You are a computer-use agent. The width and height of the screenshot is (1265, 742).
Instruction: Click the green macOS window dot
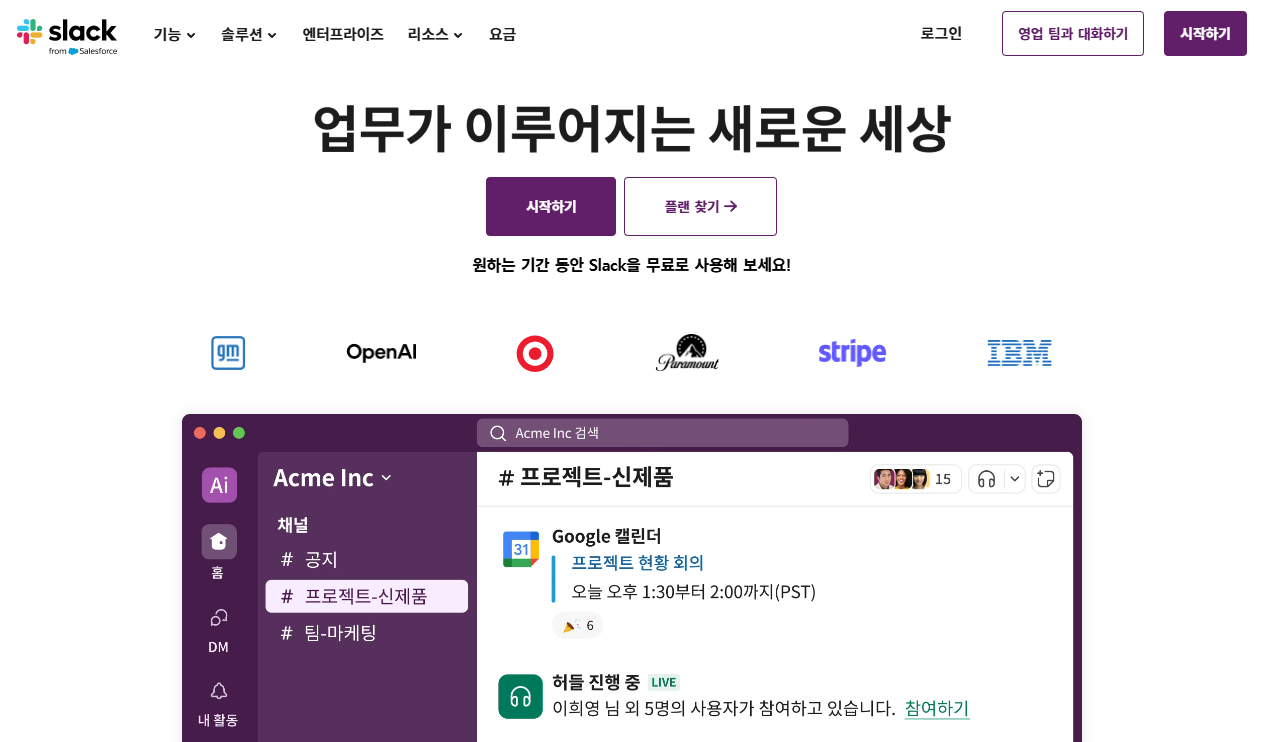tap(239, 433)
